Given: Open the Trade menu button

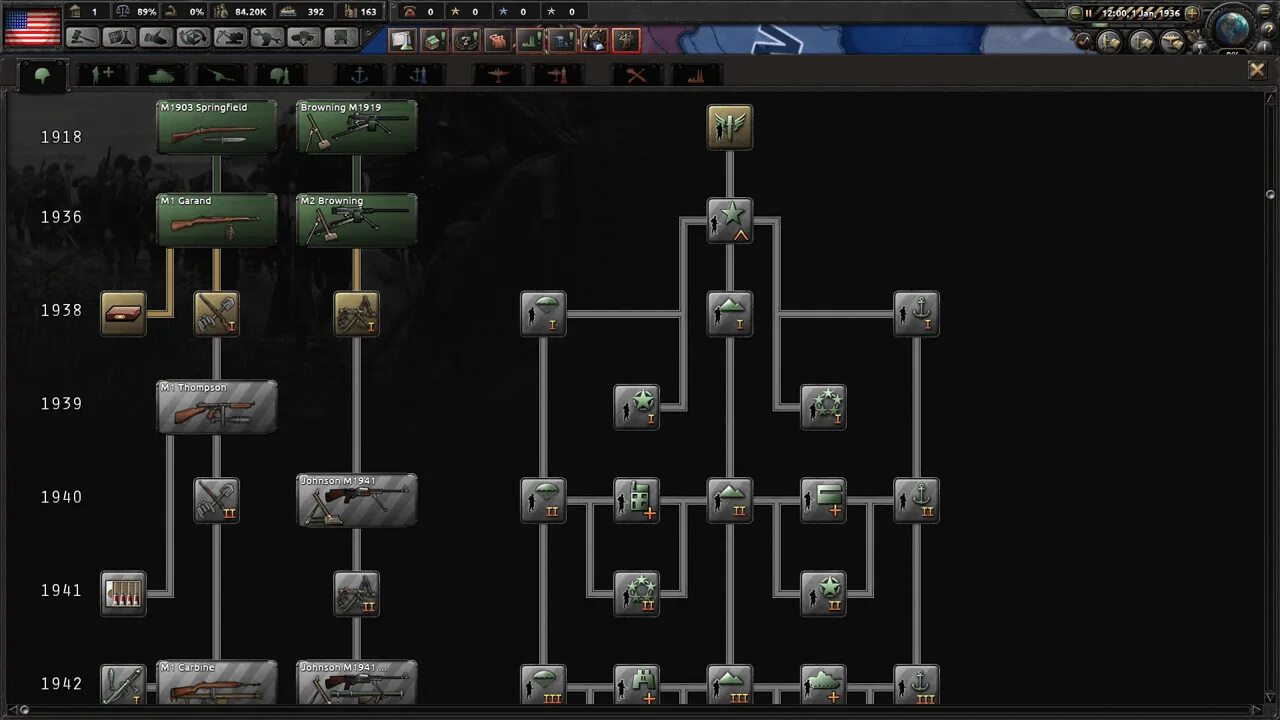Looking at the screenshot, I should pyautogui.click(x=194, y=38).
